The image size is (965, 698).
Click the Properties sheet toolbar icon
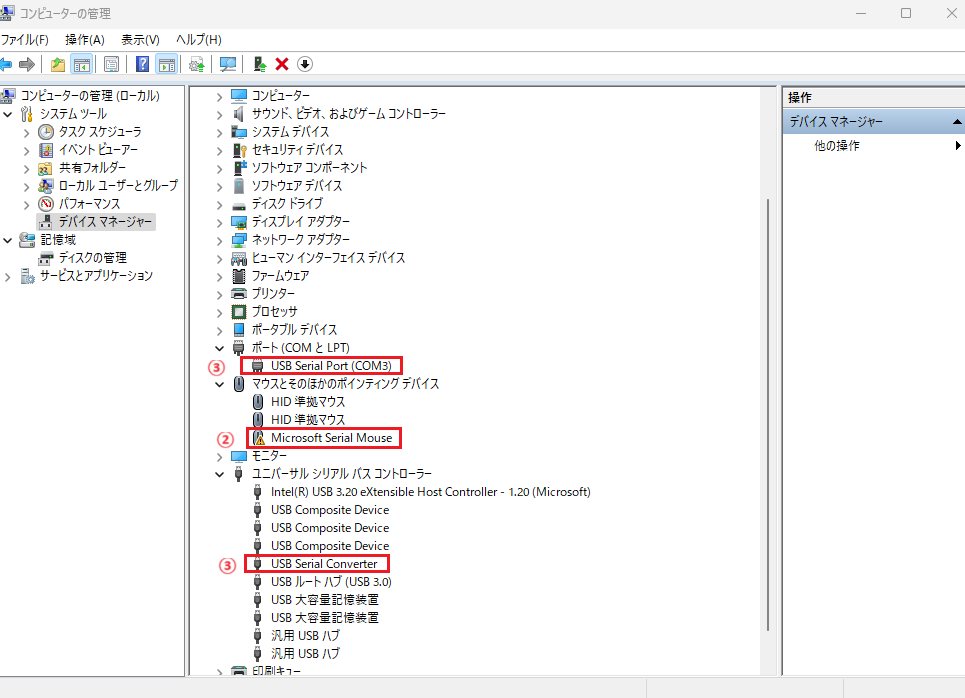111,64
